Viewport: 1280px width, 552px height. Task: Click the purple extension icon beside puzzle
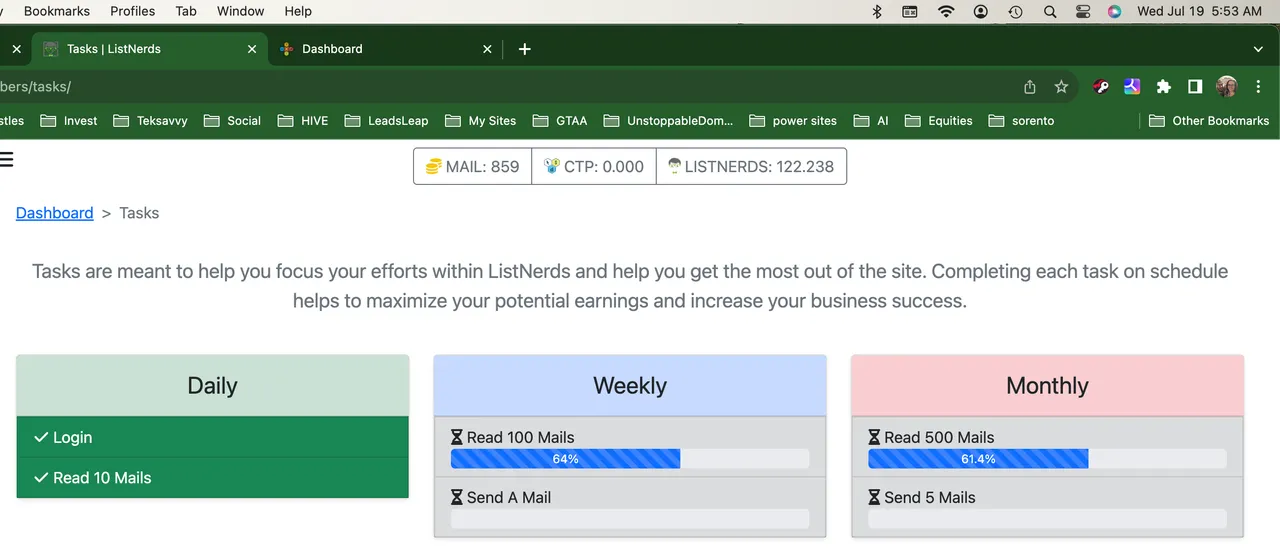coord(1132,87)
